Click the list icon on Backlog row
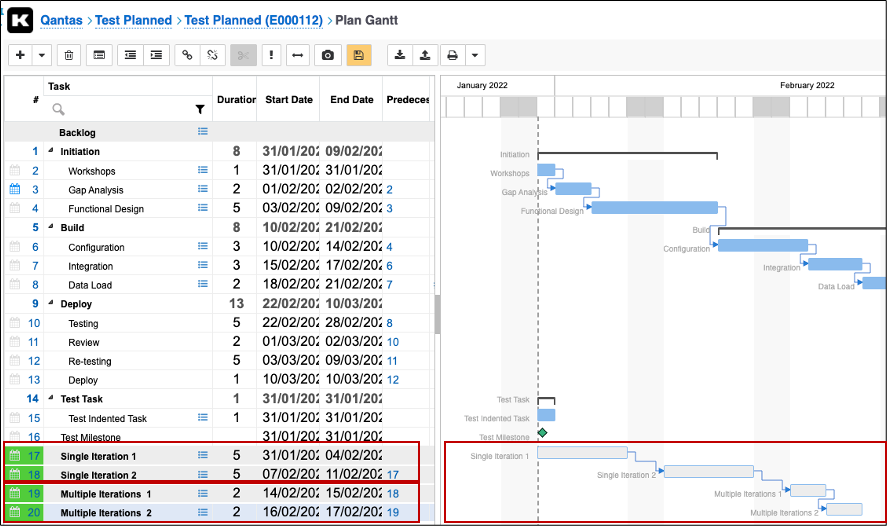This screenshot has width=887, height=526. (203, 131)
